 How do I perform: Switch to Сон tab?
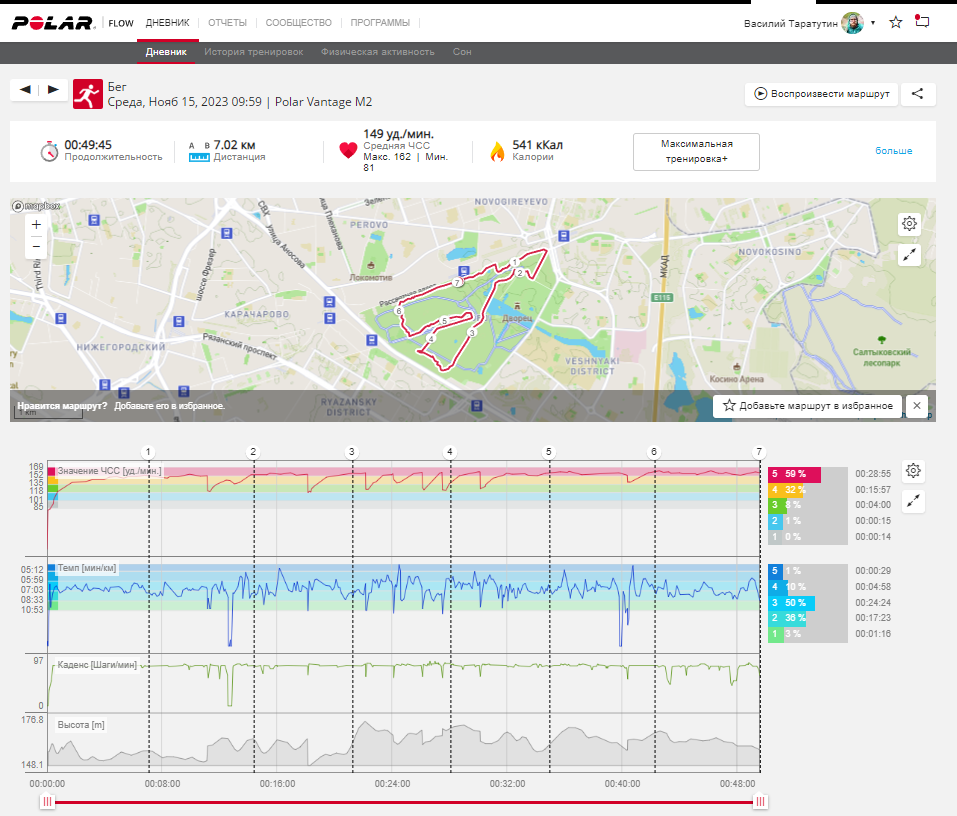coord(462,52)
